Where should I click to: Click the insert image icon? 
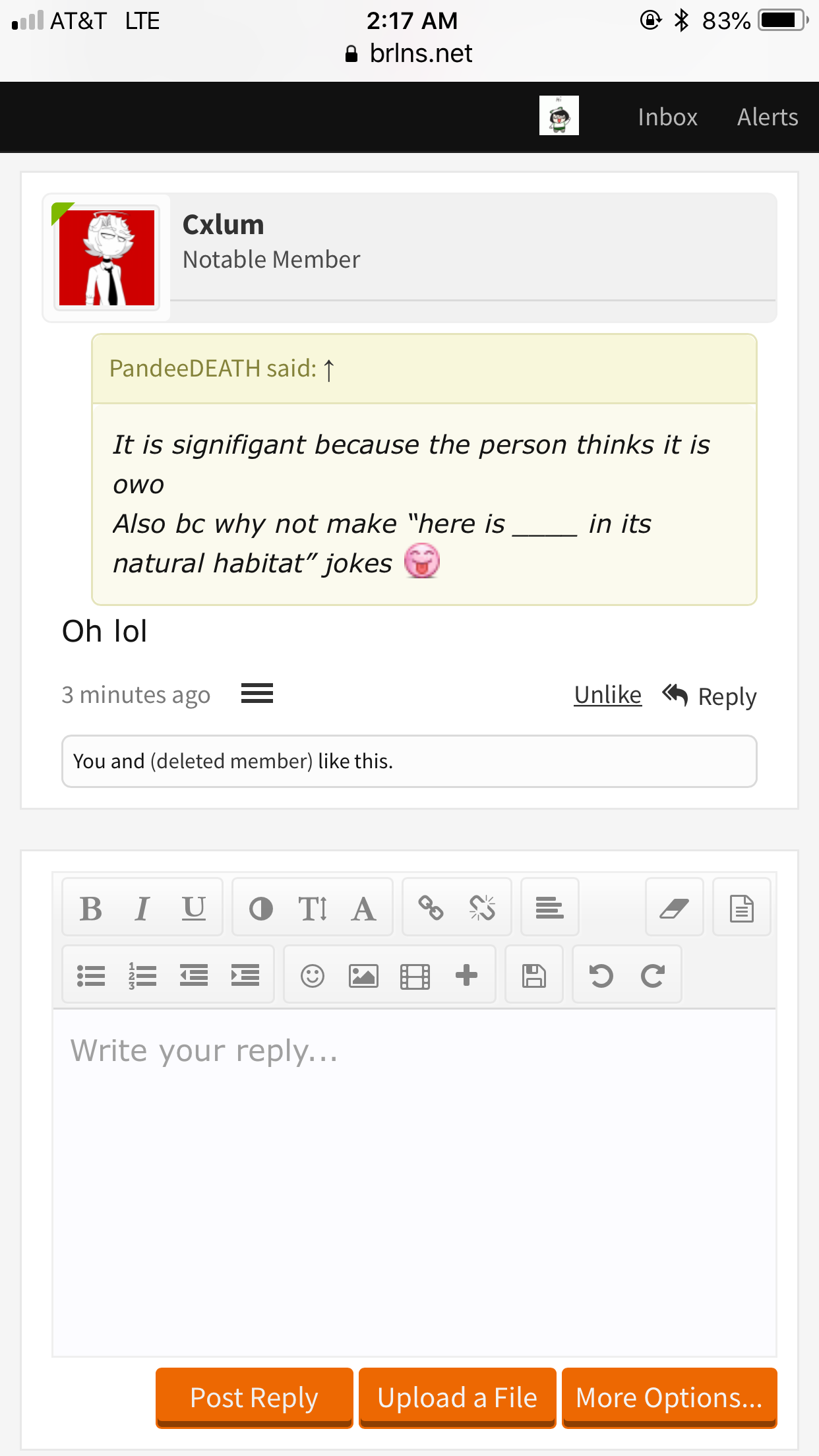point(364,975)
